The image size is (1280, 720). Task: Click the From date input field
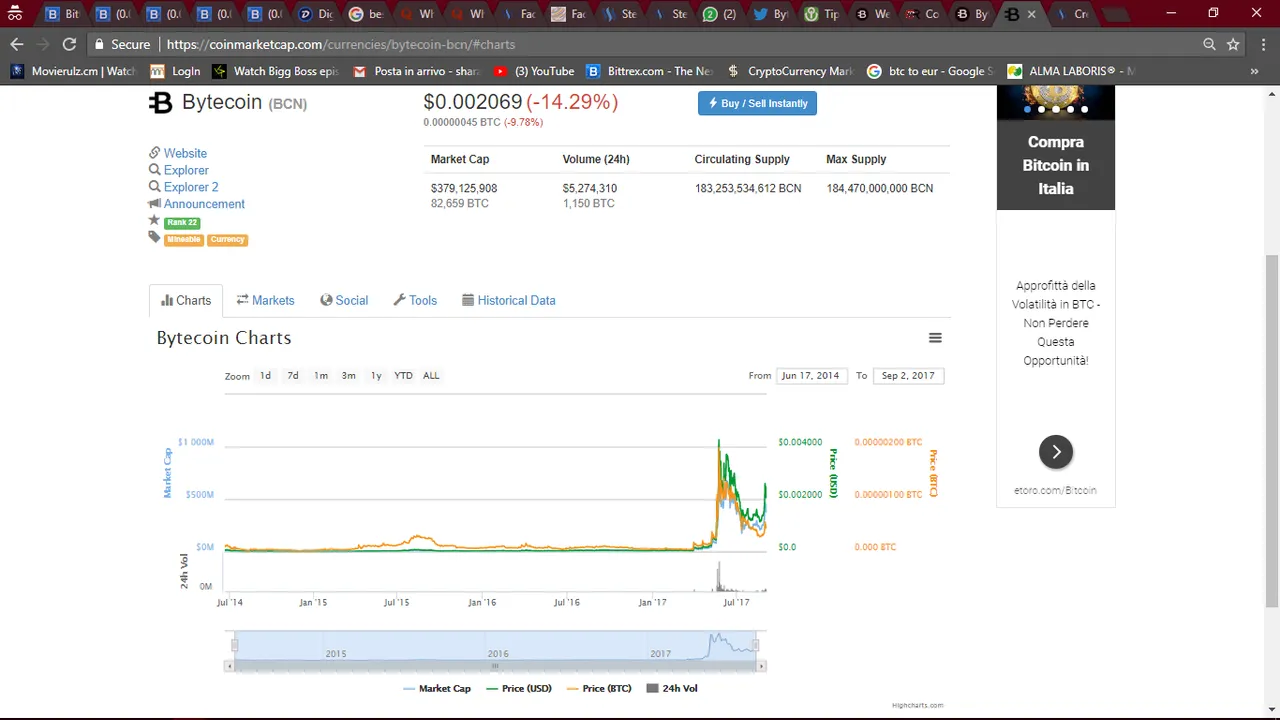pyautogui.click(x=810, y=376)
